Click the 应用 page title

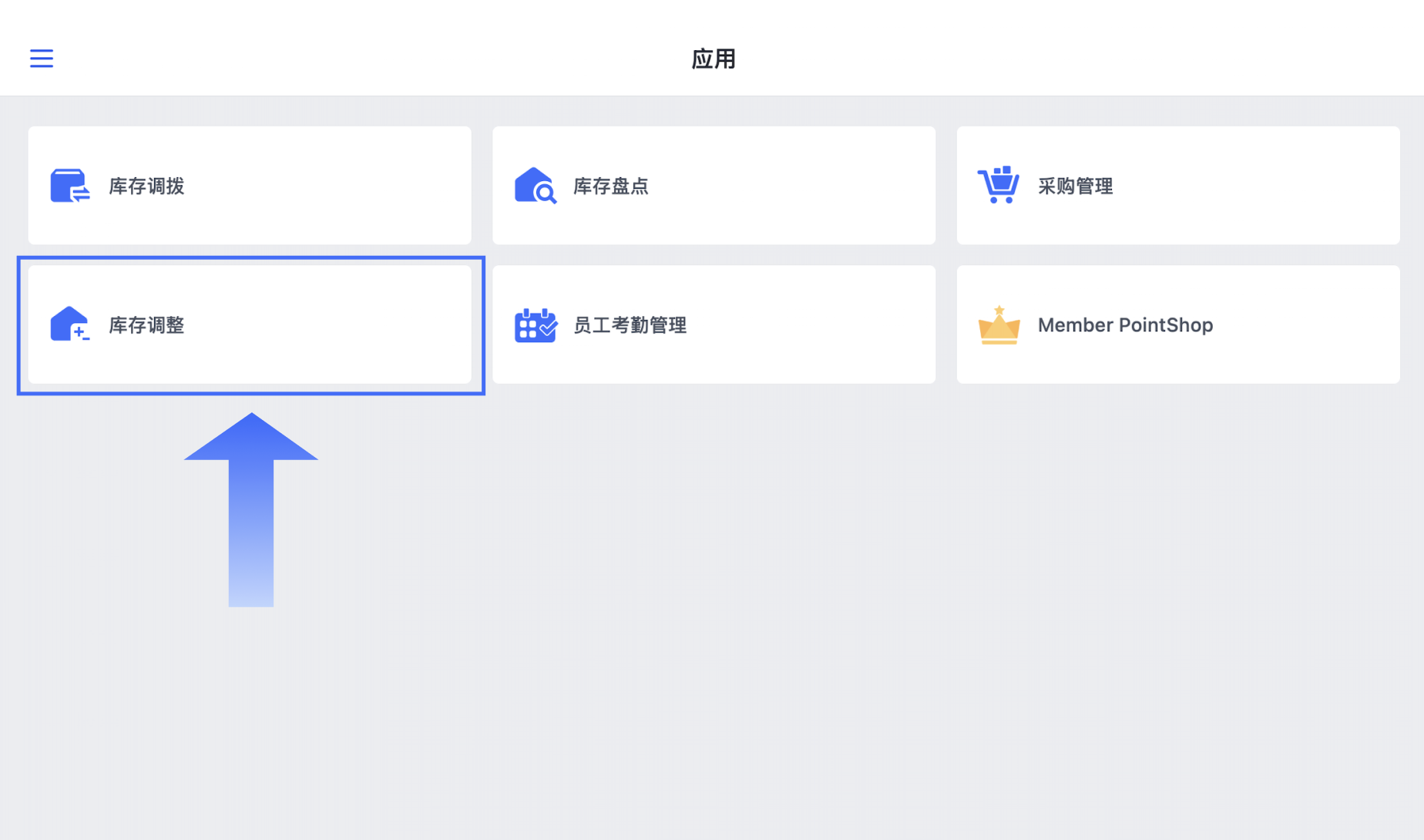pyautogui.click(x=713, y=59)
